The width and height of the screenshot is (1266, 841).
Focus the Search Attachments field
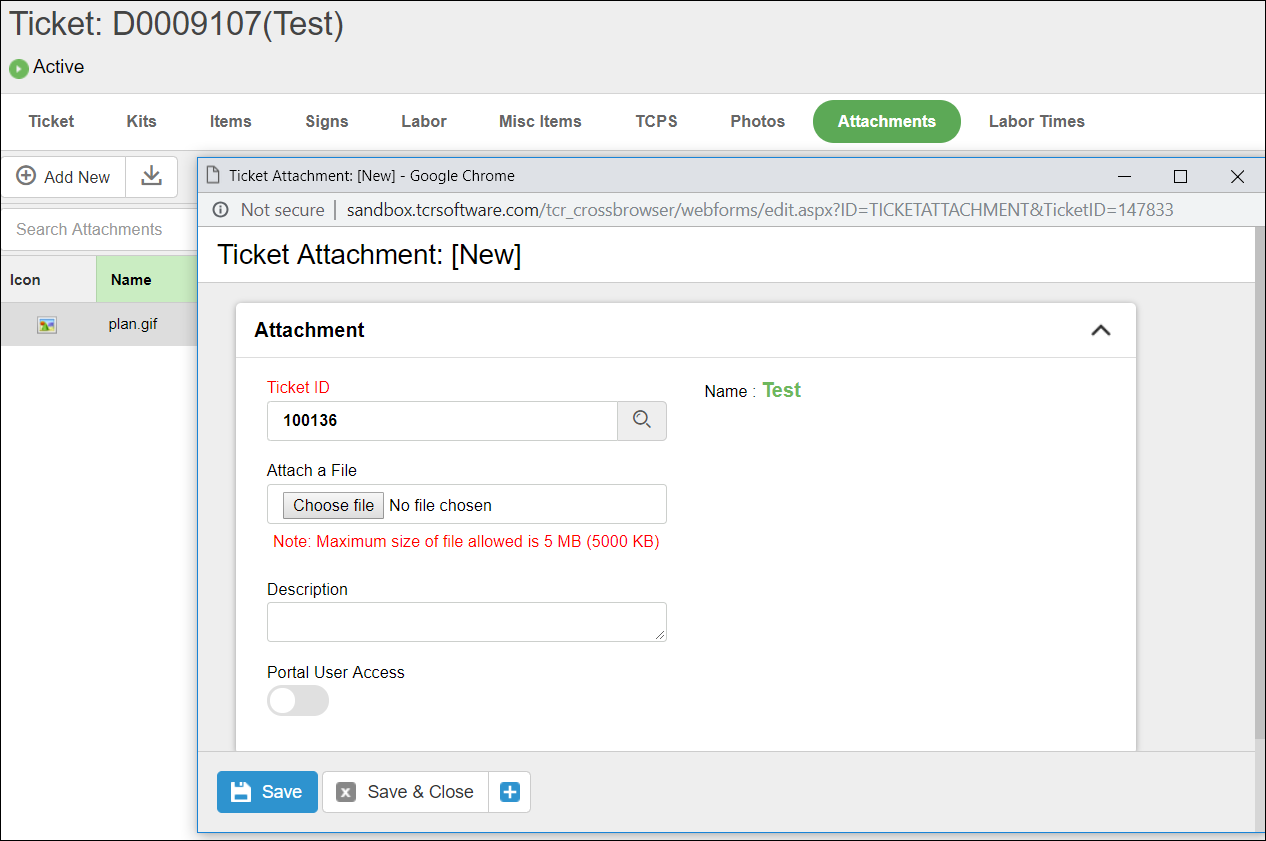(x=100, y=230)
